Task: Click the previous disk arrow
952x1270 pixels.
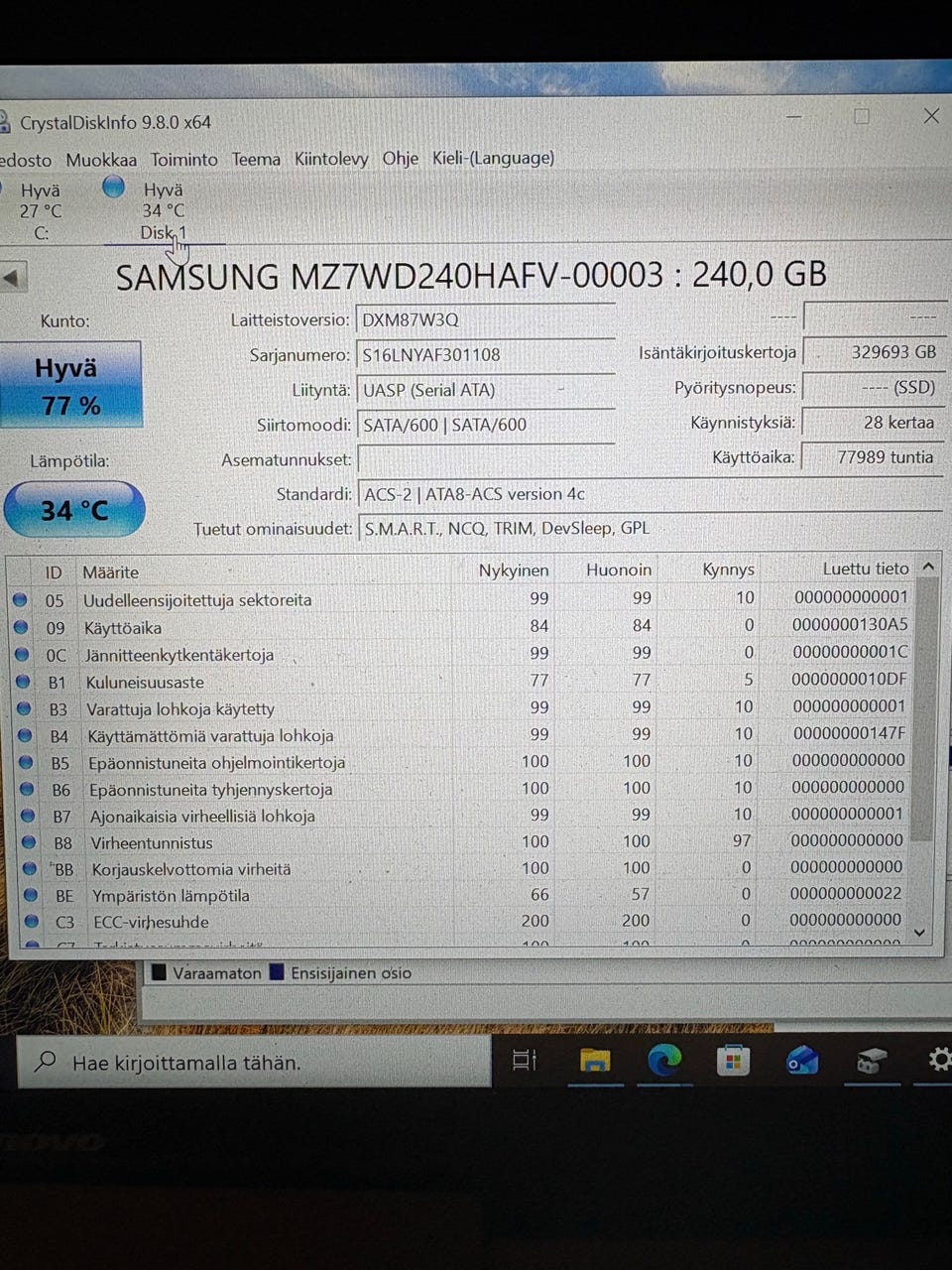Action: pyautogui.click(x=13, y=278)
